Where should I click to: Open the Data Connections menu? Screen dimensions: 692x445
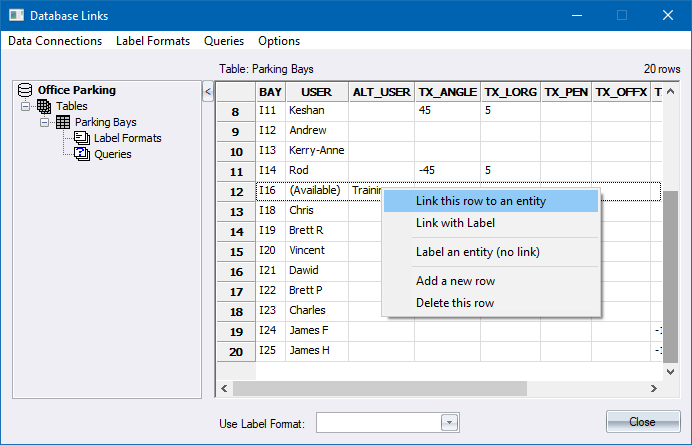tap(55, 41)
